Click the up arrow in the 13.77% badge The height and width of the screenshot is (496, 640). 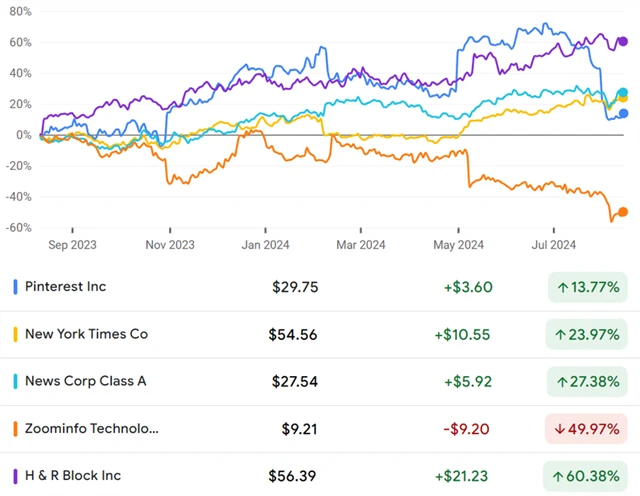(563, 287)
